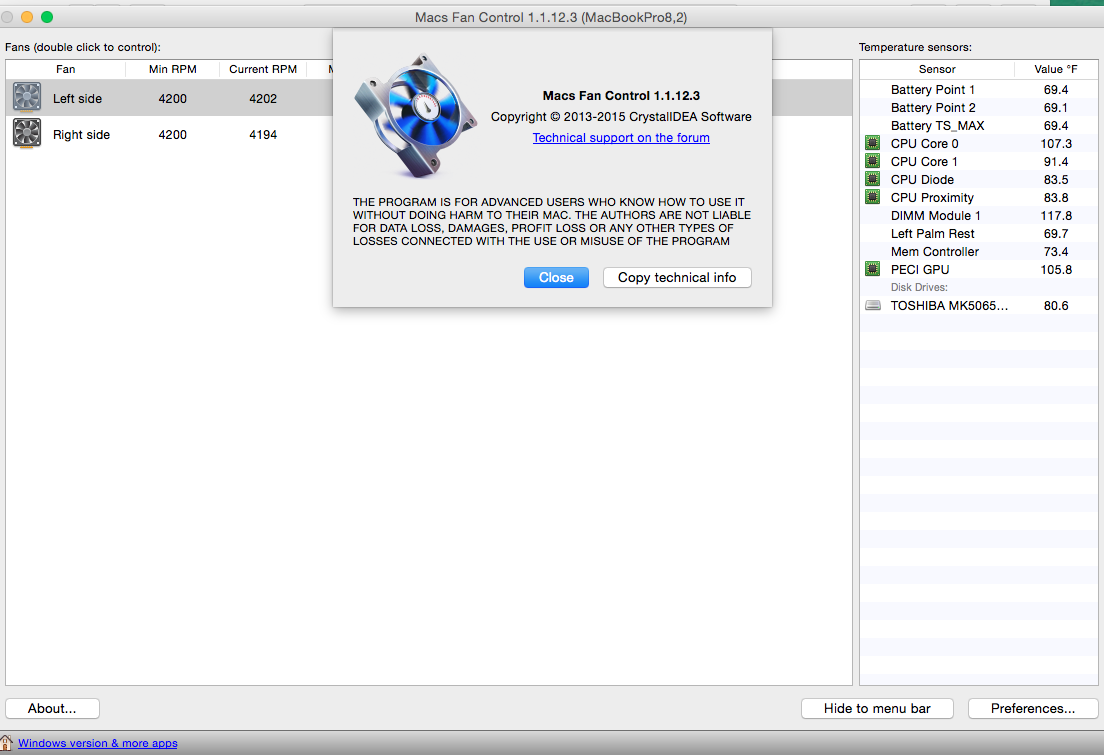Hide the app to menu bar

coord(877,709)
